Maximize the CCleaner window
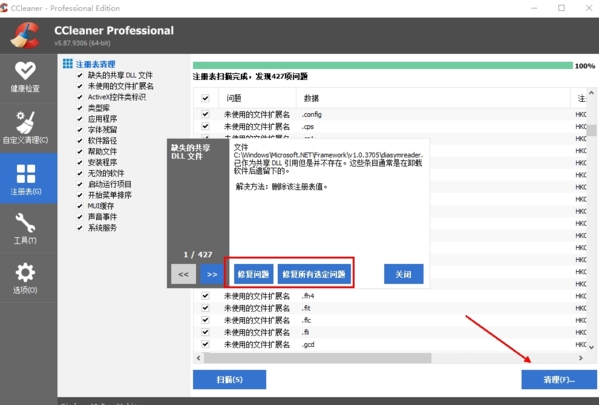The width and height of the screenshot is (599, 405). point(561,8)
